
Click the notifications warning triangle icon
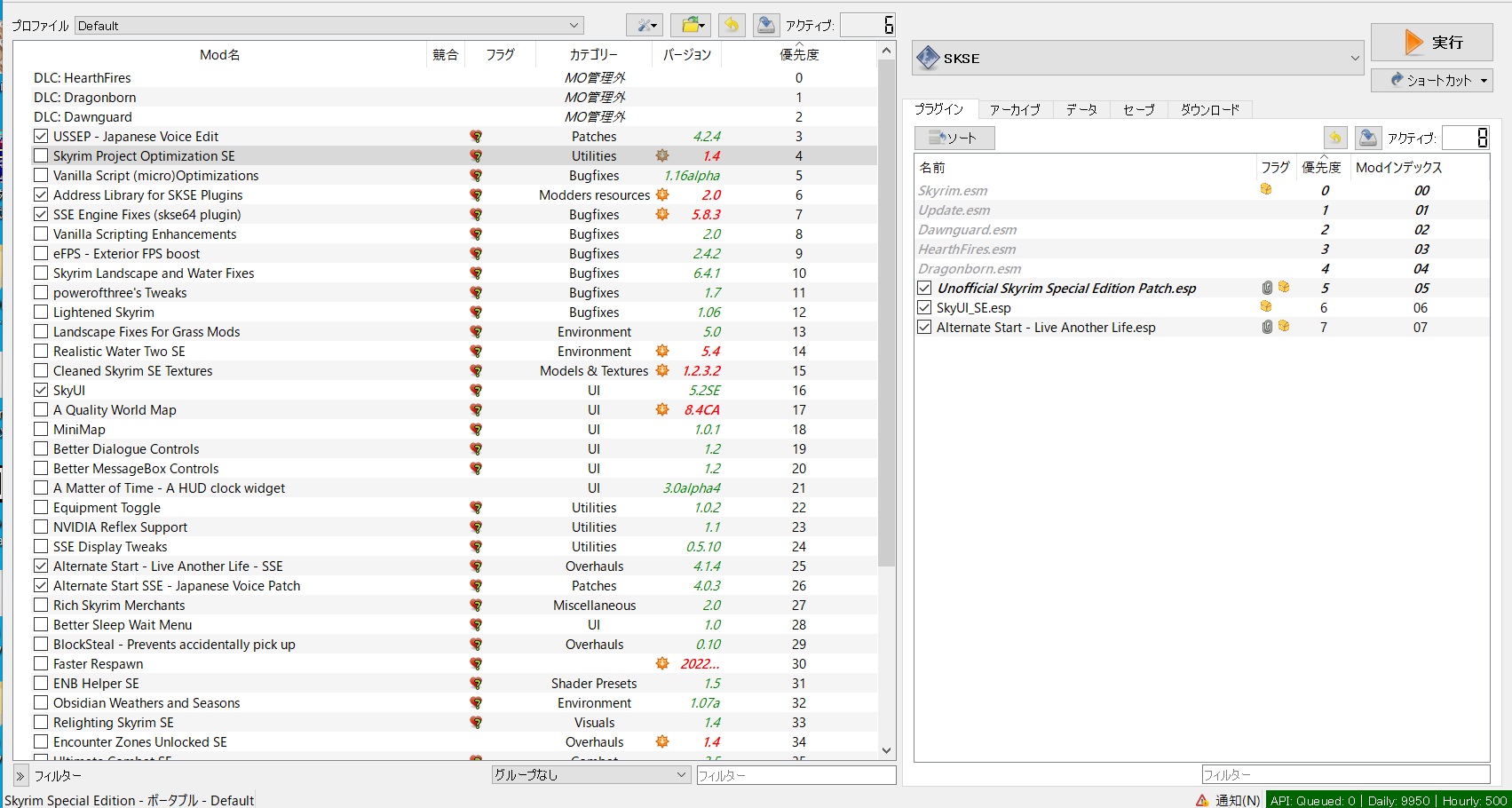[1202, 800]
